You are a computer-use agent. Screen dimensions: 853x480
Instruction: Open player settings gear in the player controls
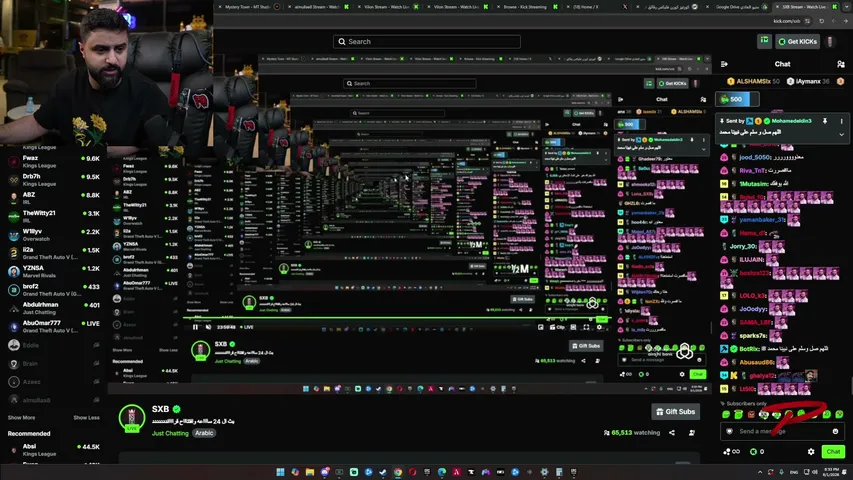click(x=599, y=327)
